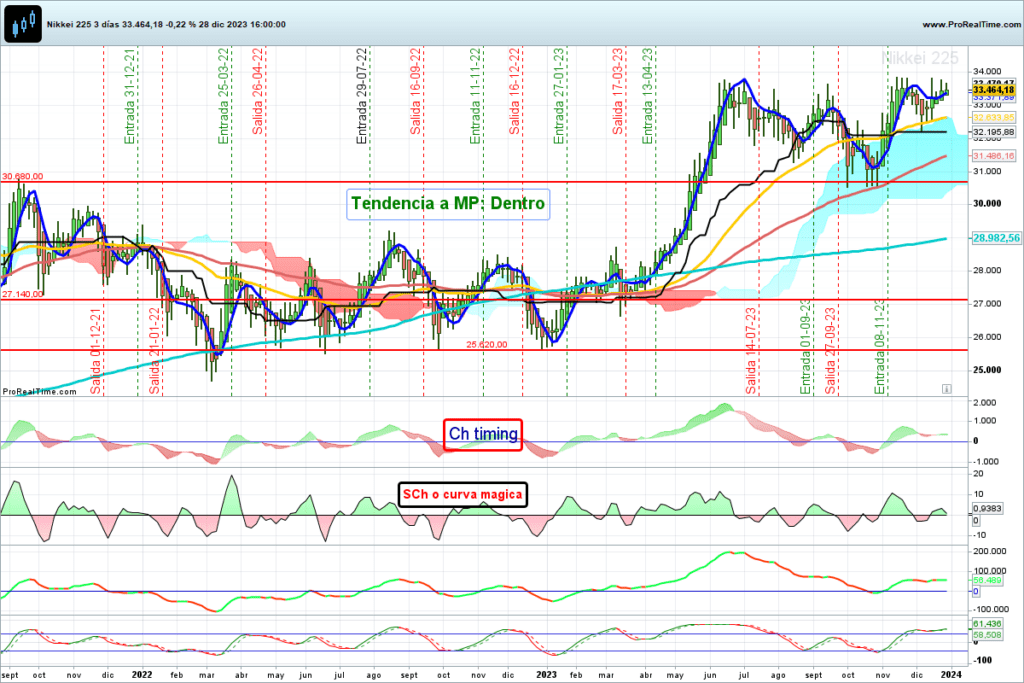
Task: Click the 34.000 price axis label
Action: pyautogui.click(x=987, y=71)
